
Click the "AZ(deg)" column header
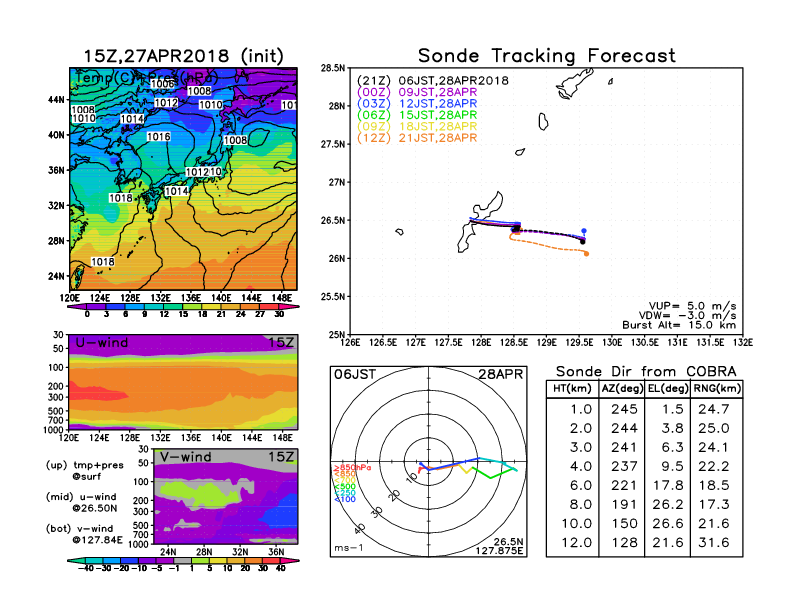(x=622, y=388)
